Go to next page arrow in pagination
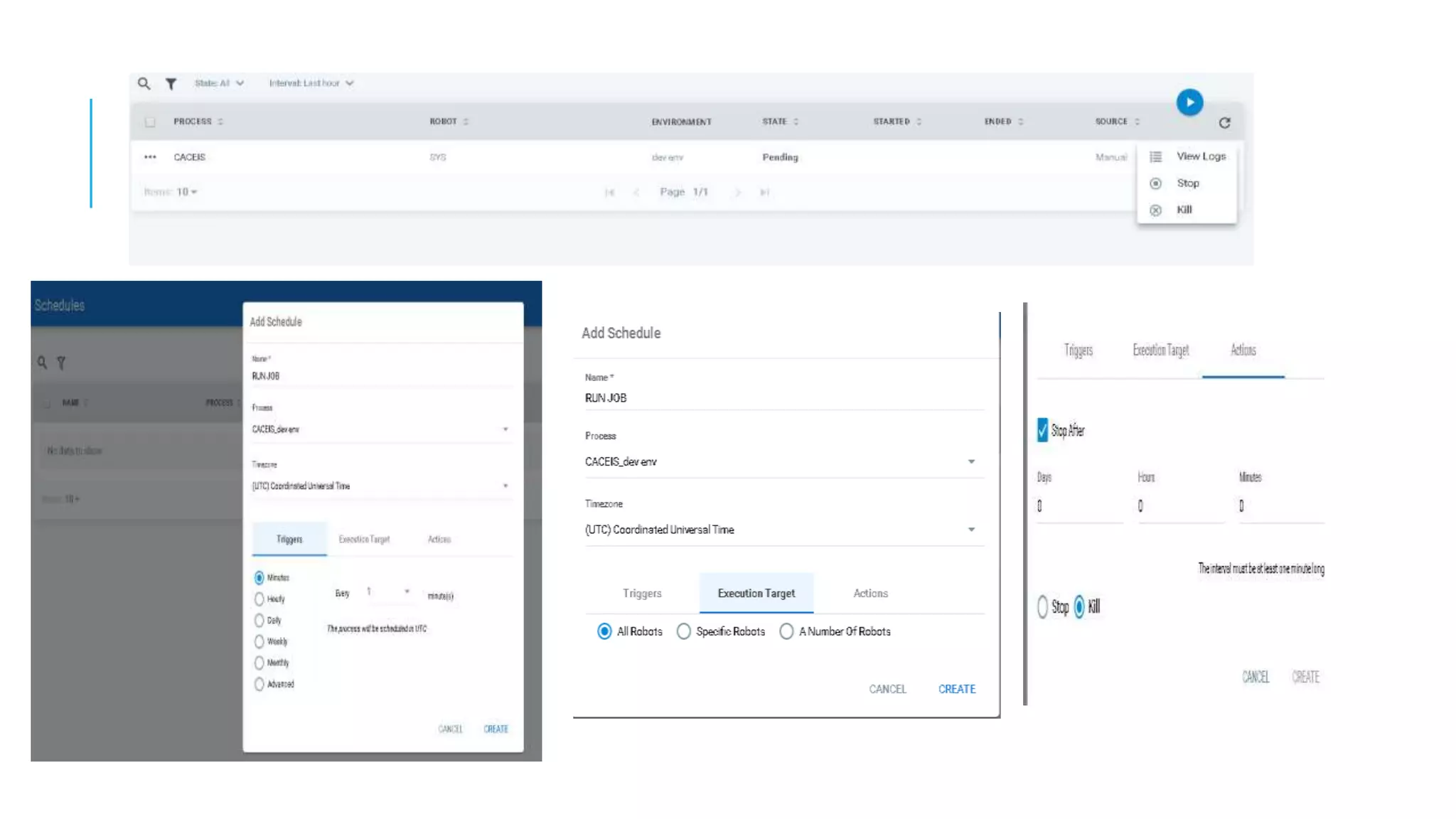This screenshot has width=1456, height=819. click(738, 193)
